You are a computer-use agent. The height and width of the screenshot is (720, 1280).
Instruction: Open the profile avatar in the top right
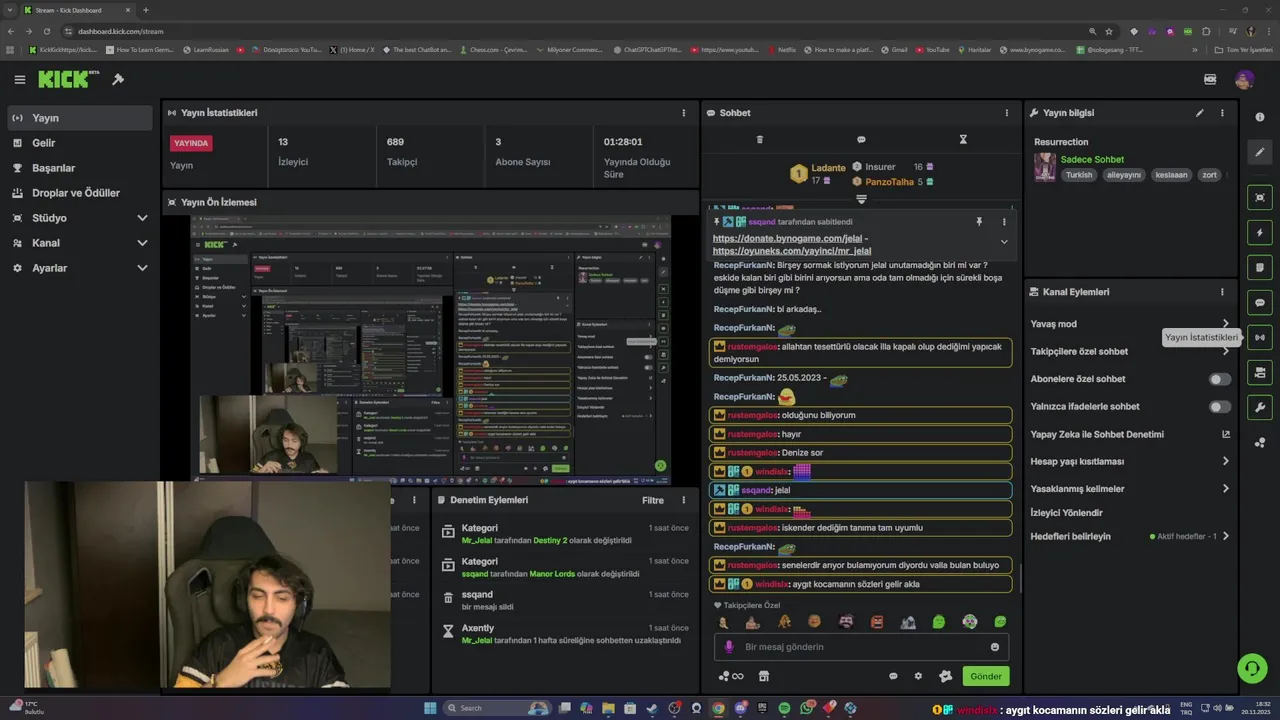[x=1244, y=79]
